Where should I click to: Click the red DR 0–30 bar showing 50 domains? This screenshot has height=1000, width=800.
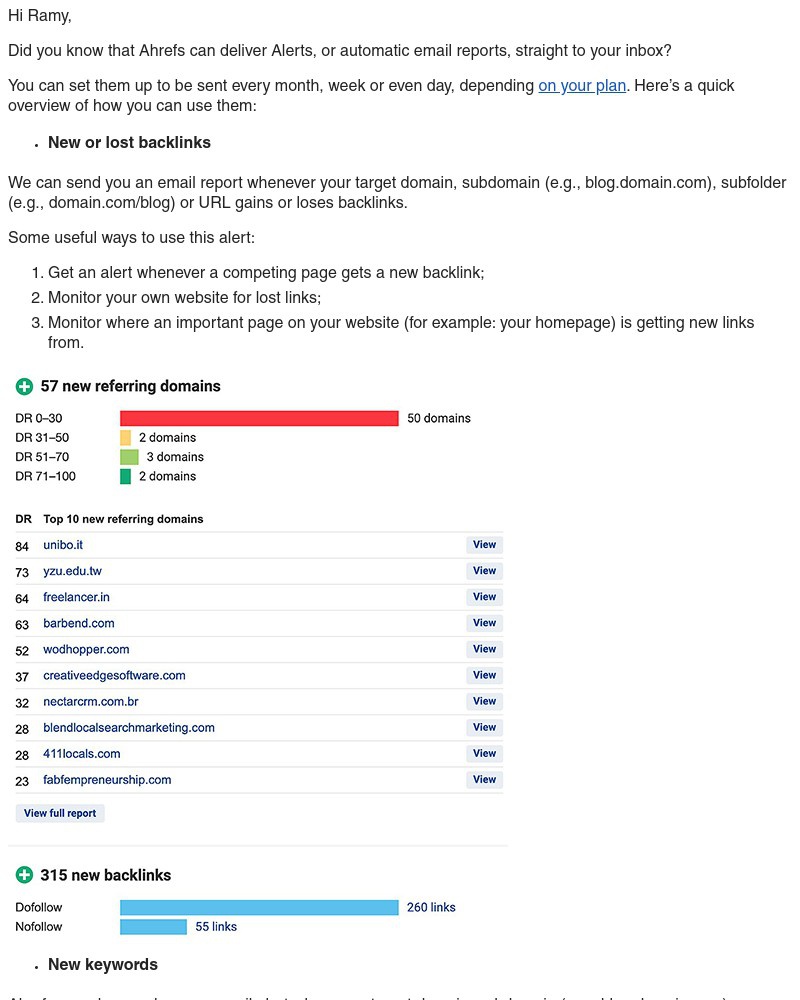pyautogui.click(x=260, y=418)
